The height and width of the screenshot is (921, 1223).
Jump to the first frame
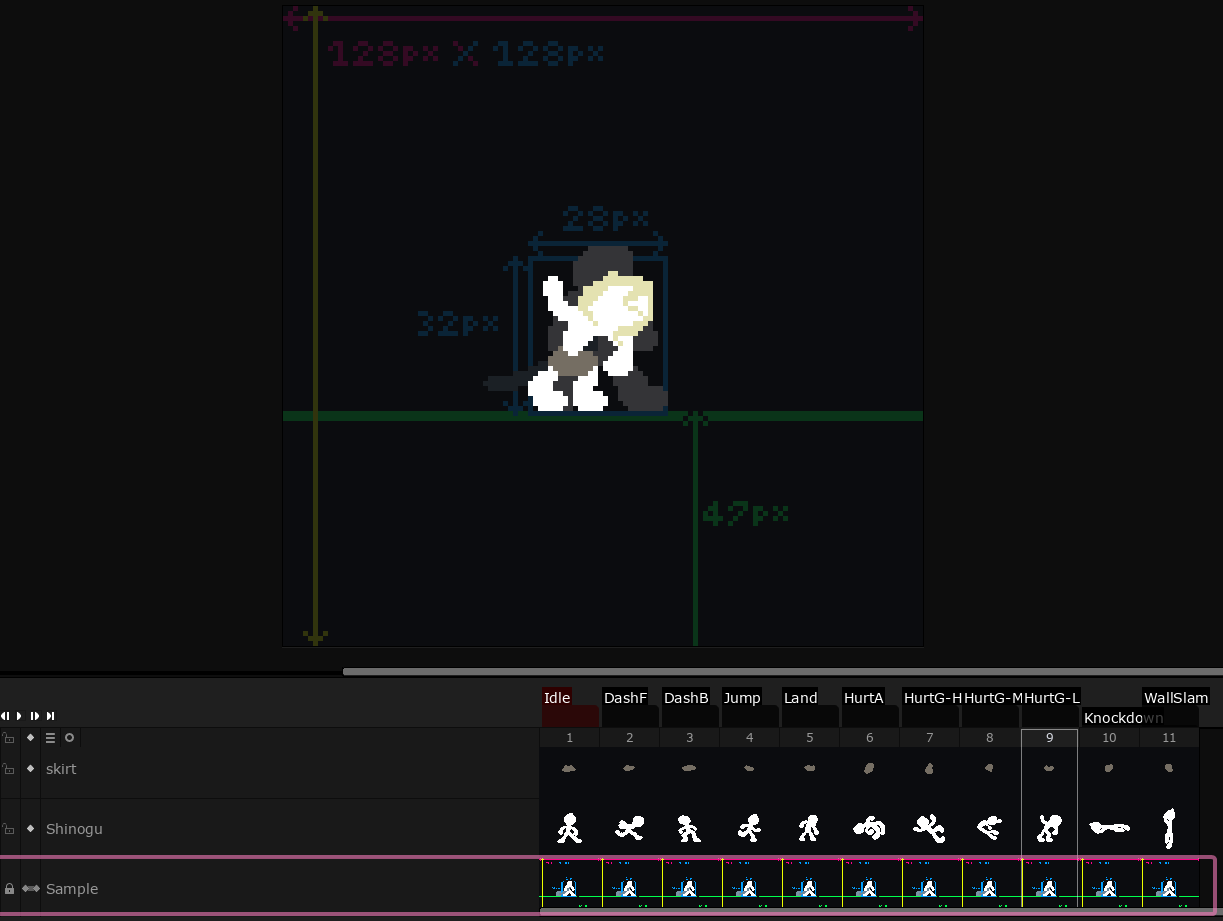tap(5, 716)
